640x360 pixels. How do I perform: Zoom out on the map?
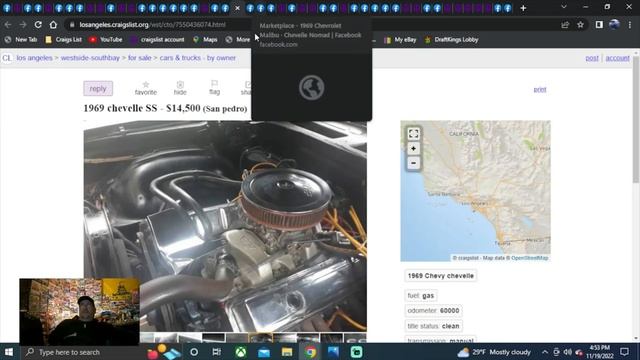[x=413, y=163]
